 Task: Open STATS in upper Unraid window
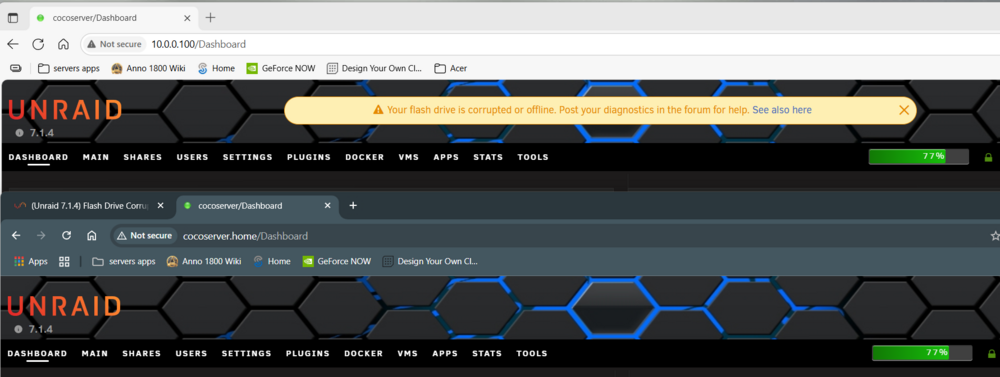488,157
